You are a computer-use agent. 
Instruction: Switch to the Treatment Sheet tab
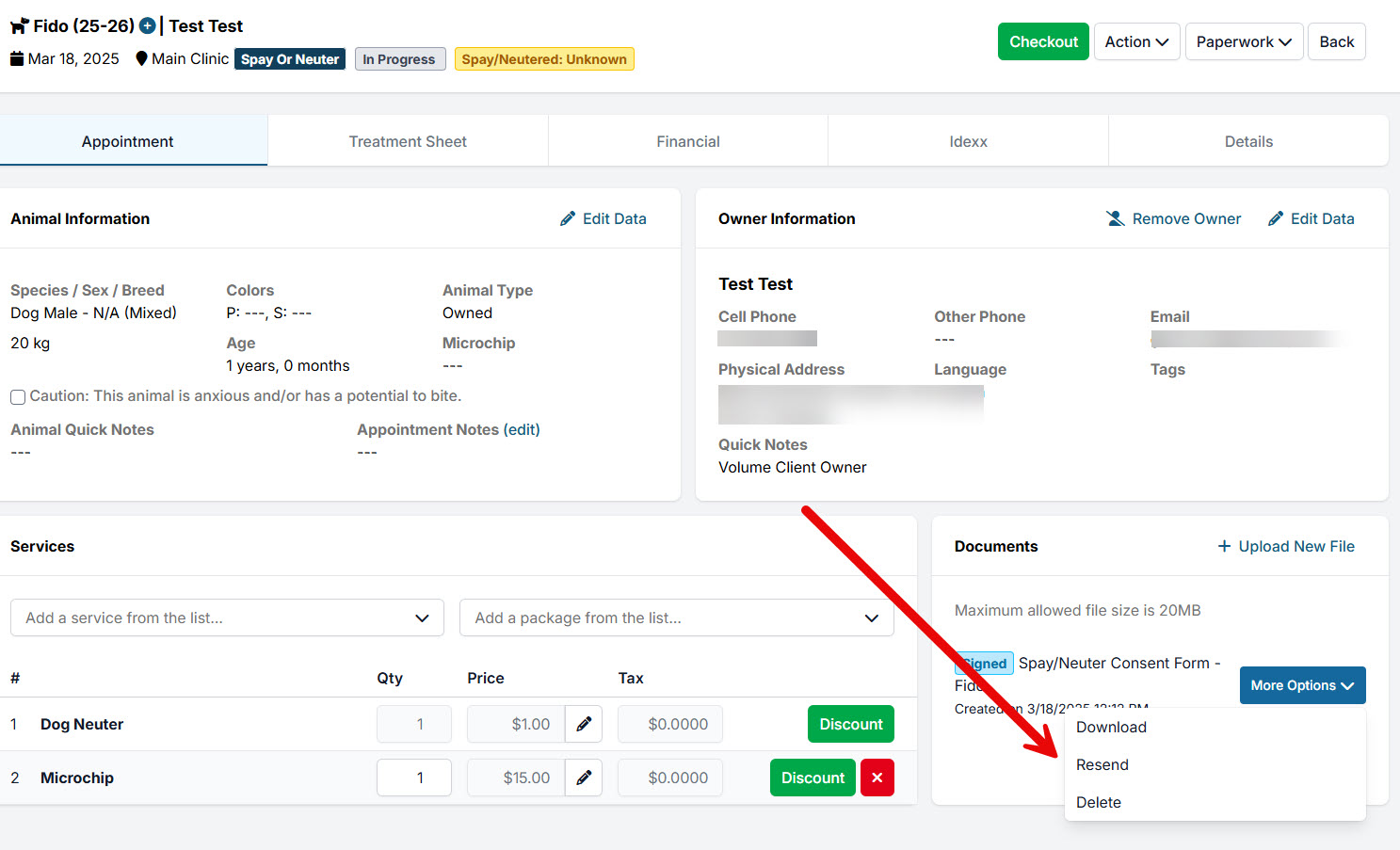(408, 141)
